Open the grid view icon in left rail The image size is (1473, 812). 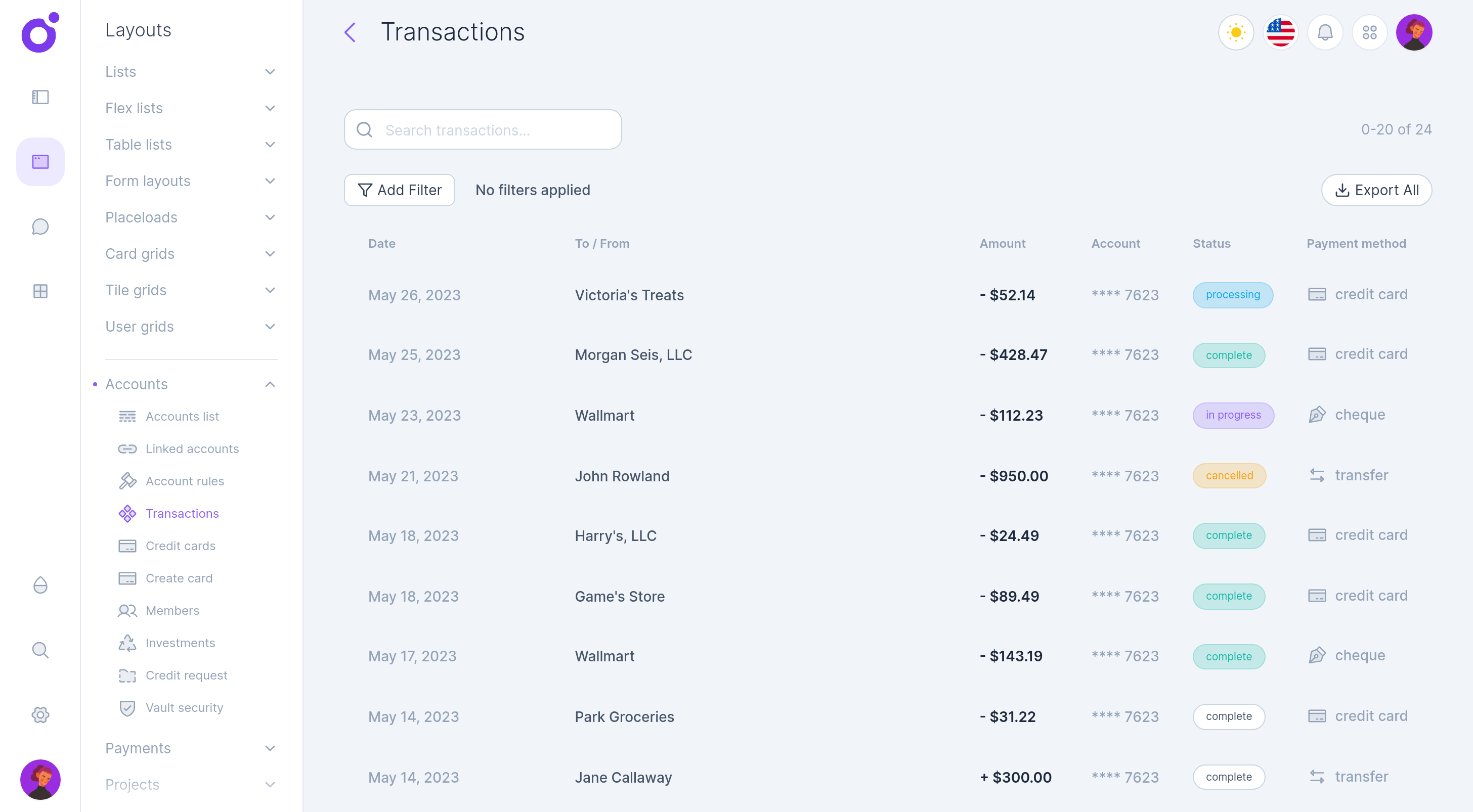point(40,291)
